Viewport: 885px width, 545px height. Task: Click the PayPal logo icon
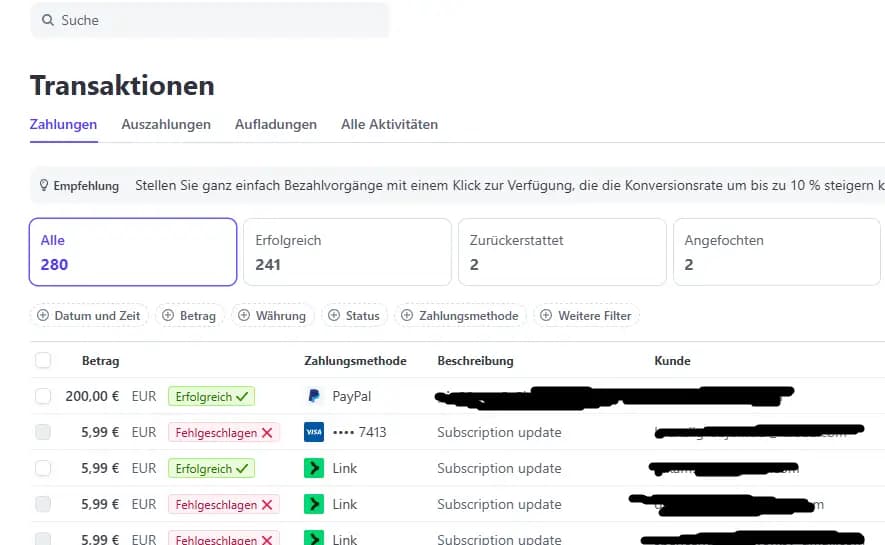[314, 396]
